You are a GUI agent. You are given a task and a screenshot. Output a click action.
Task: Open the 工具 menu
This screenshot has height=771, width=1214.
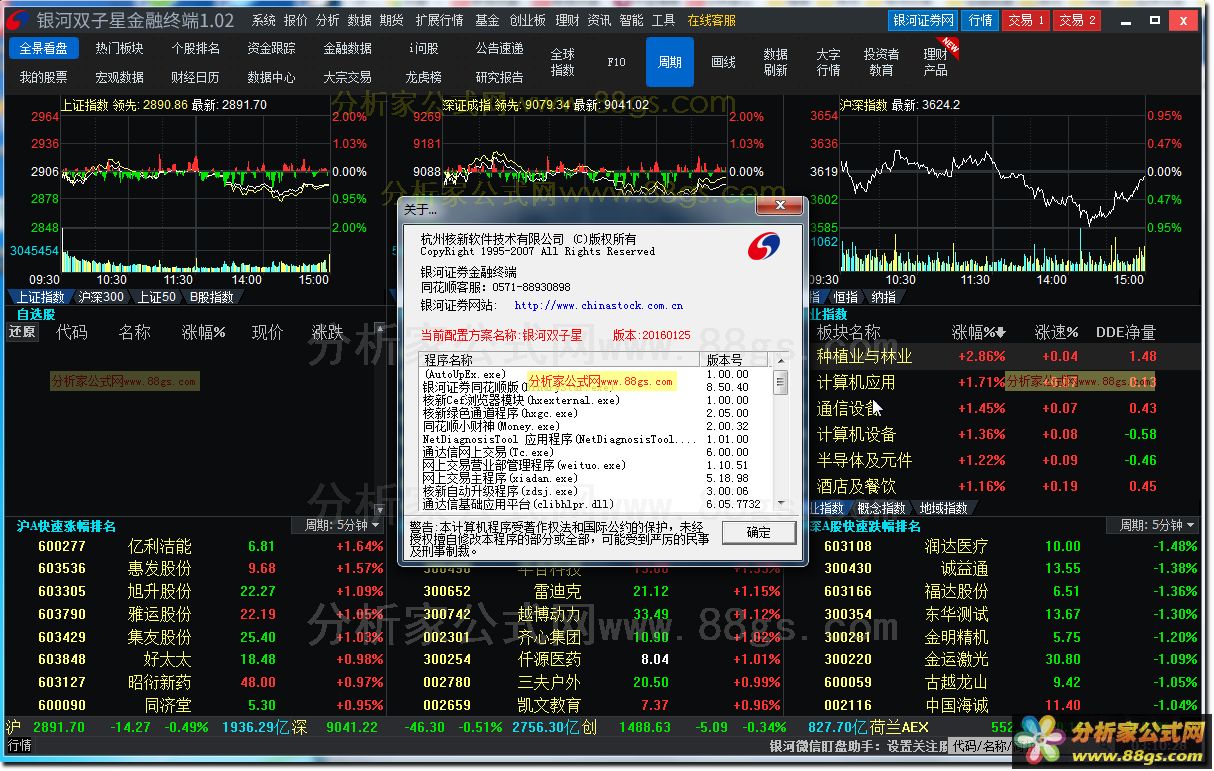coord(663,20)
